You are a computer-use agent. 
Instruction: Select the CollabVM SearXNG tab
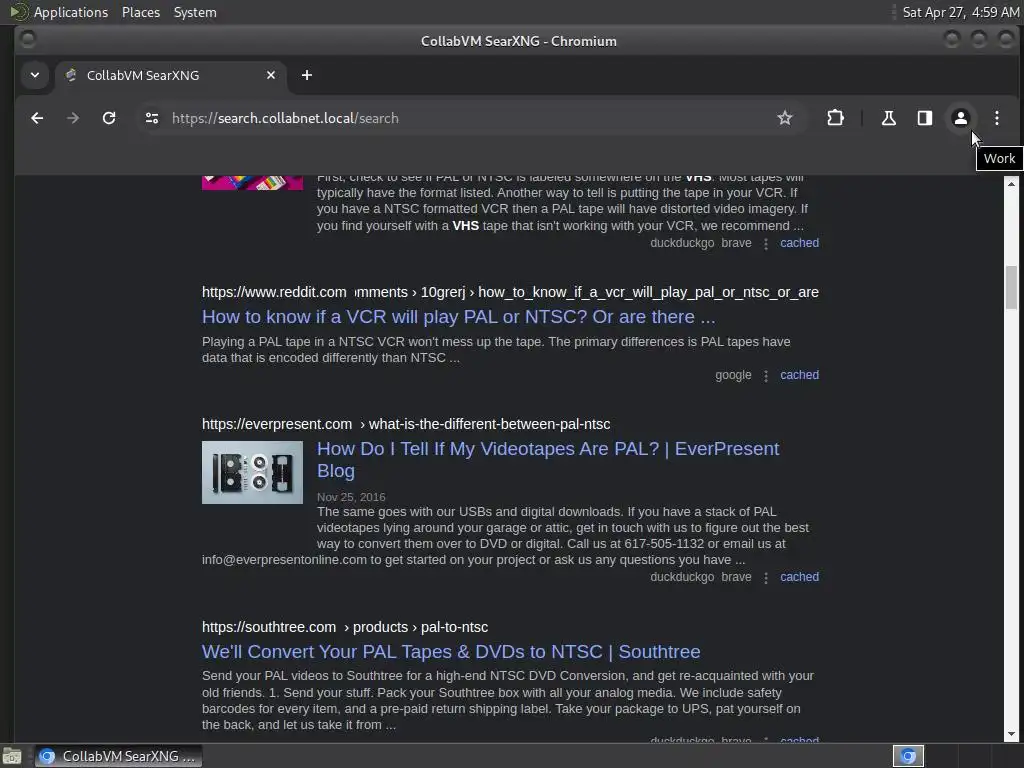tap(172, 75)
